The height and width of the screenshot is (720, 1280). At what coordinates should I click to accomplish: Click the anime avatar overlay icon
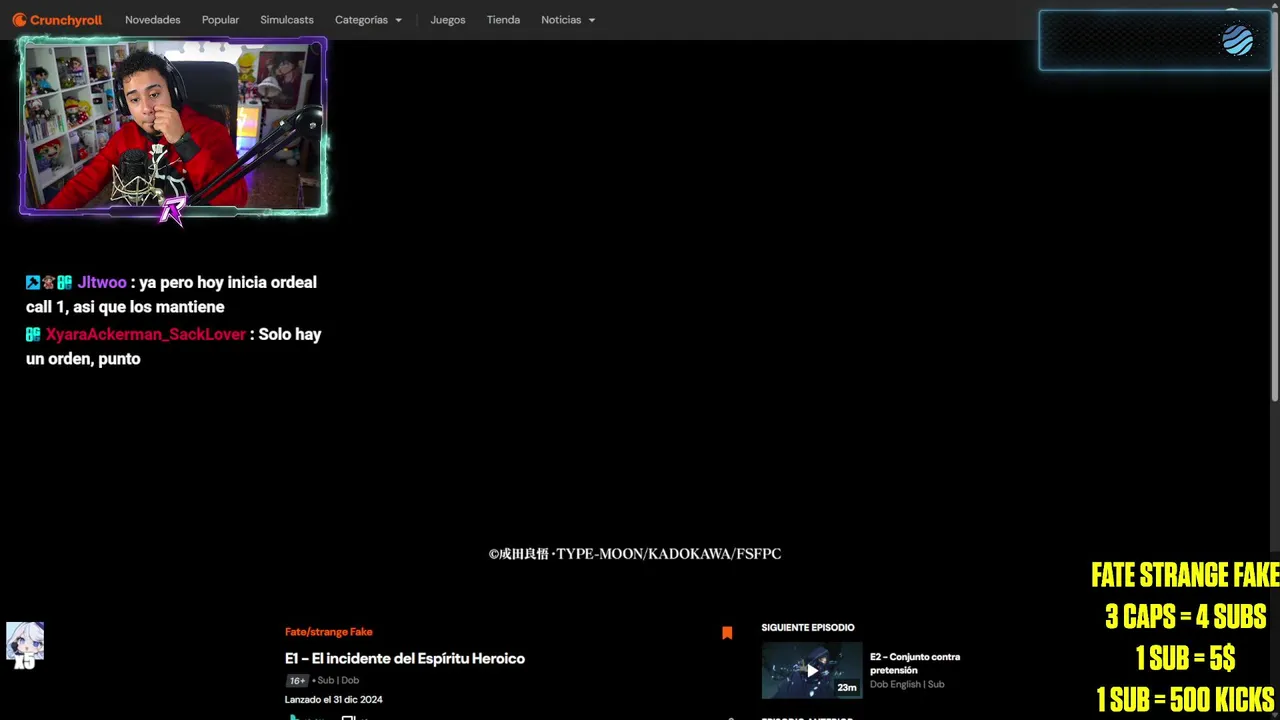pos(25,642)
